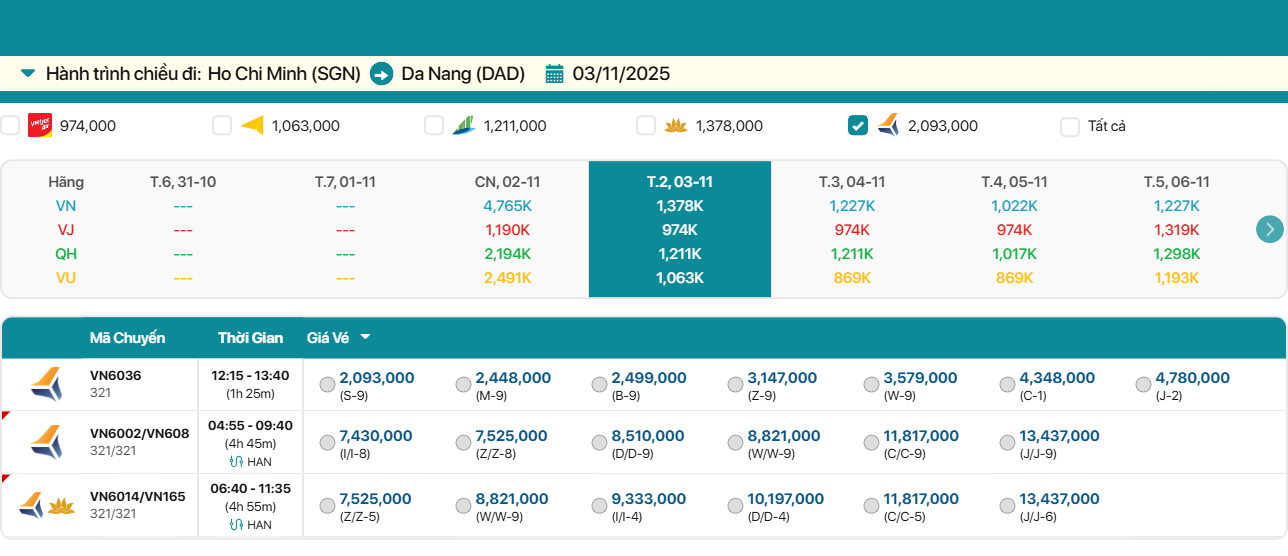
Task: Switch to date column T.3, 04-11
Action: pos(851,182)
